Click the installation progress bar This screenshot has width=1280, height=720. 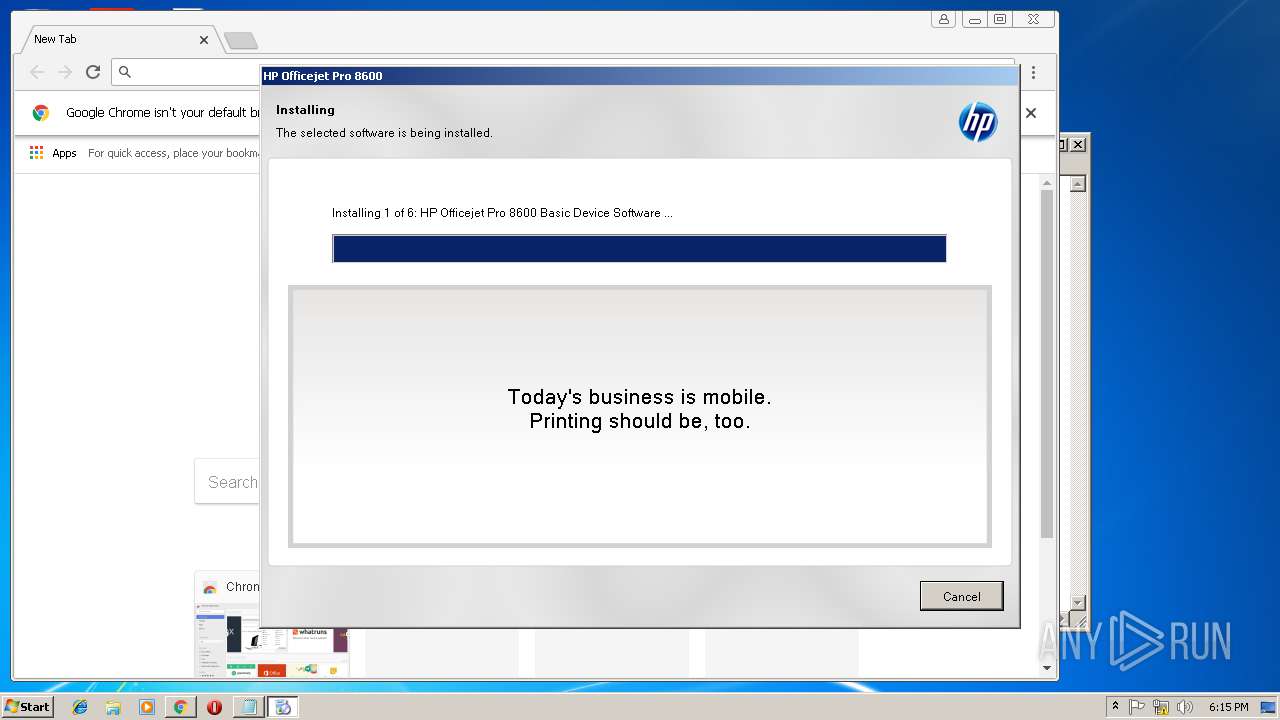pos(639,249)
